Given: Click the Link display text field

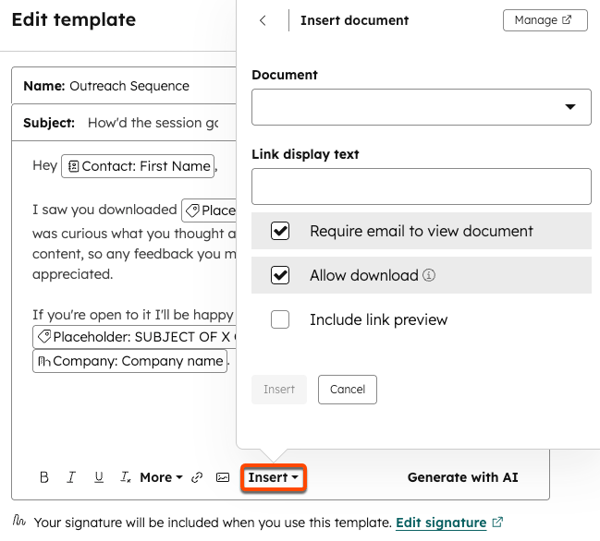Looking at the screenshot, I should click(x=421, y=186).
